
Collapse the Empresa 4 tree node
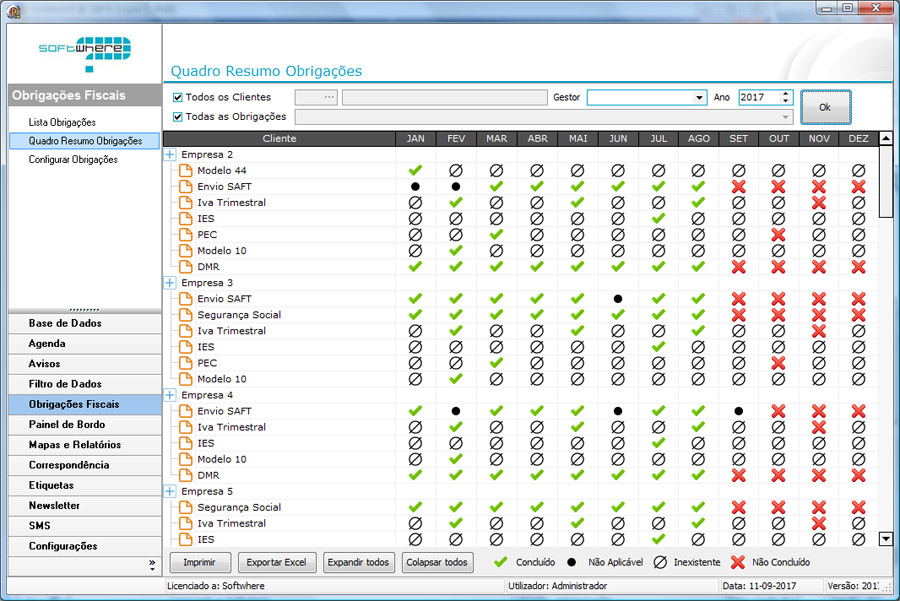tap(170, 395)
